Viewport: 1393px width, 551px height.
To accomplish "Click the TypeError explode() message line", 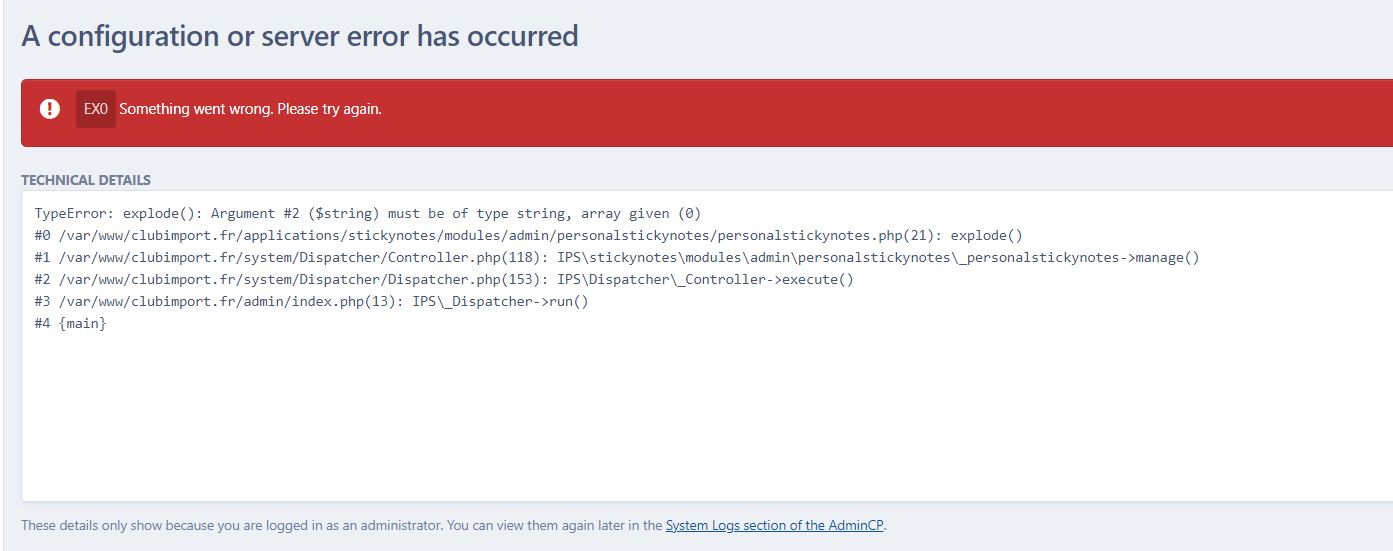I will click(368, 214).
